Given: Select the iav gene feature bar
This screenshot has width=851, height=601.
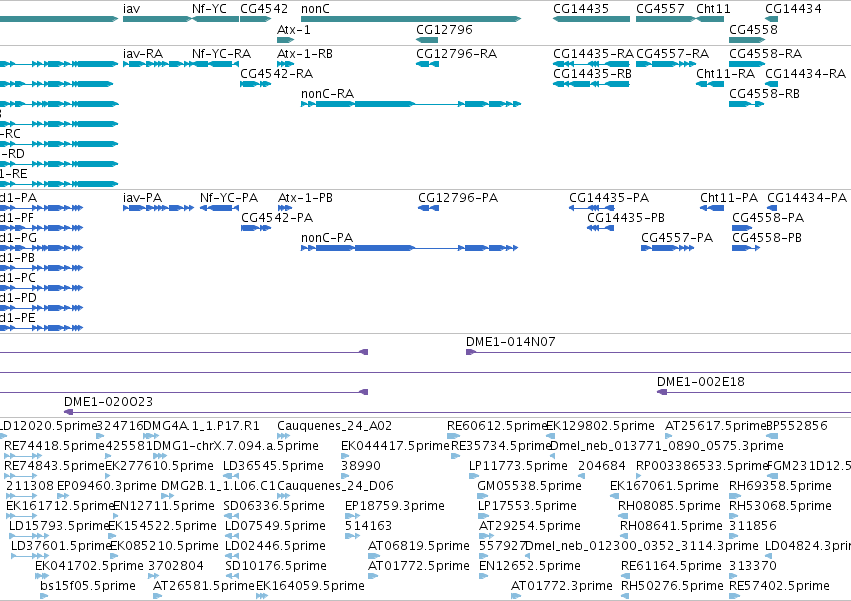Looking at the screenshot, I should (x=157, y=19).
